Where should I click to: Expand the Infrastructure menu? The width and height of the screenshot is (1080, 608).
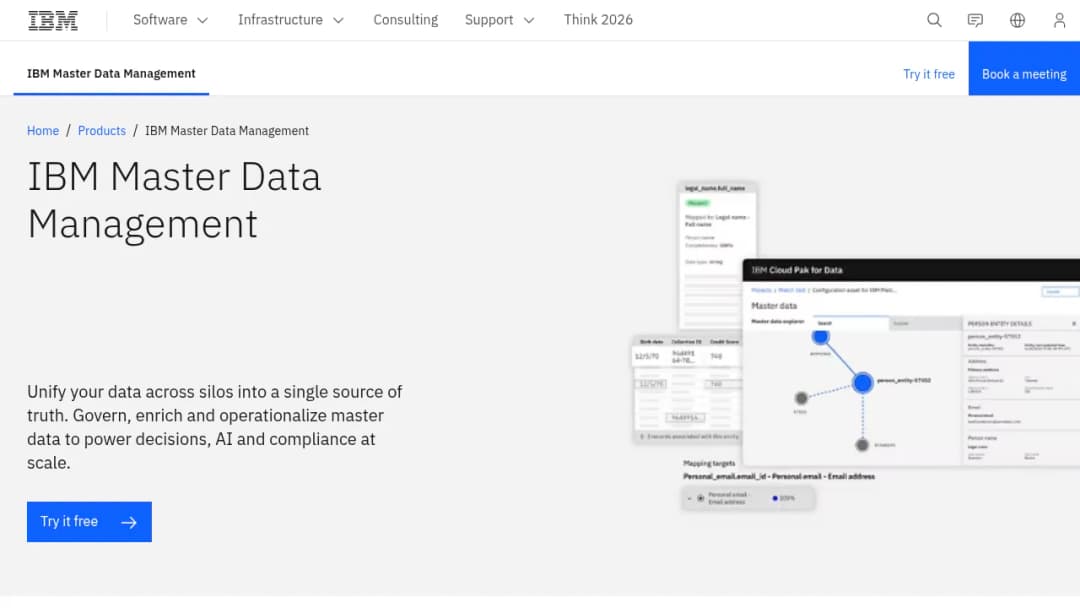pos(291,20)
